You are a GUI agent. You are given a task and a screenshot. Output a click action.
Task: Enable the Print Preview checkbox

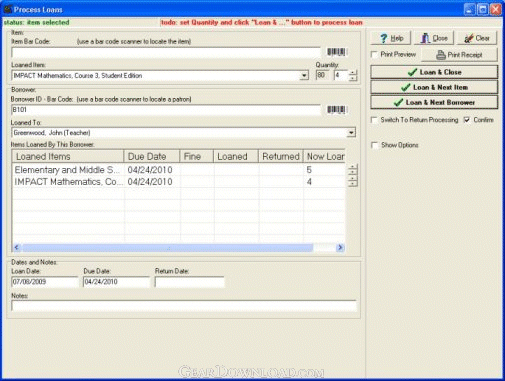click(374, 54)
